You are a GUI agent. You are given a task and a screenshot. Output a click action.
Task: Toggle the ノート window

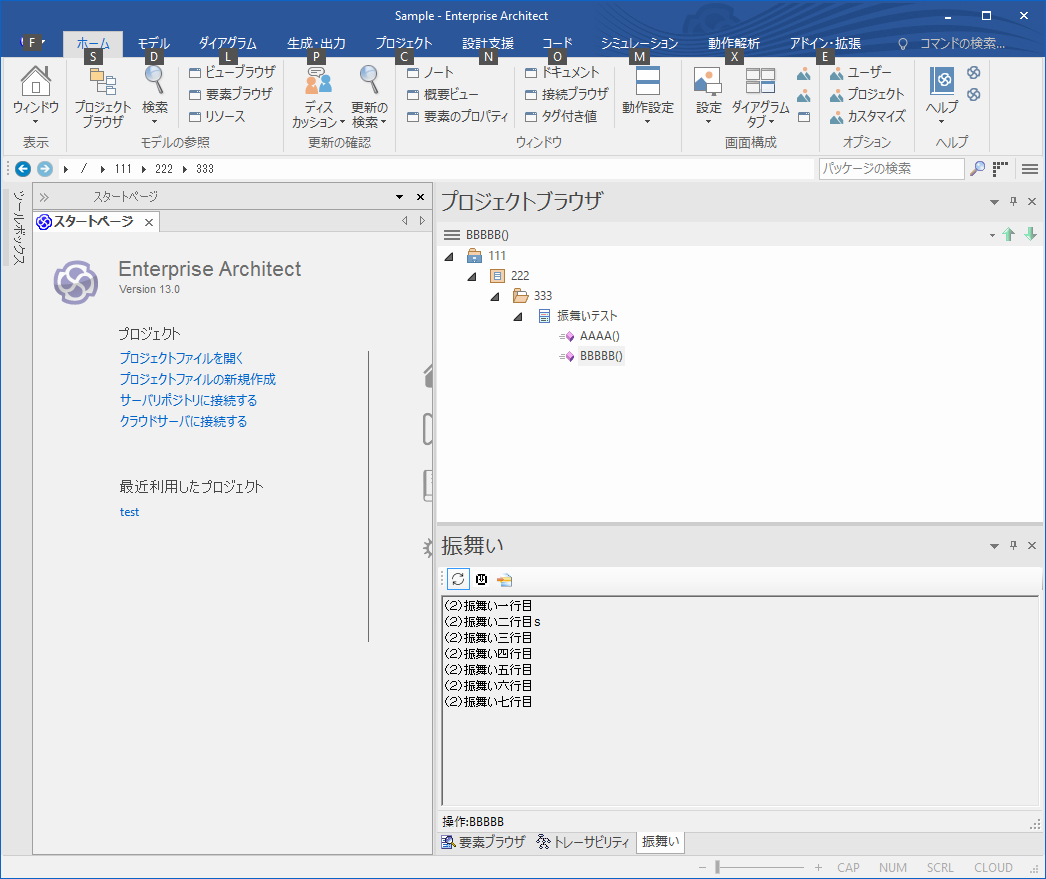point(430,72)
